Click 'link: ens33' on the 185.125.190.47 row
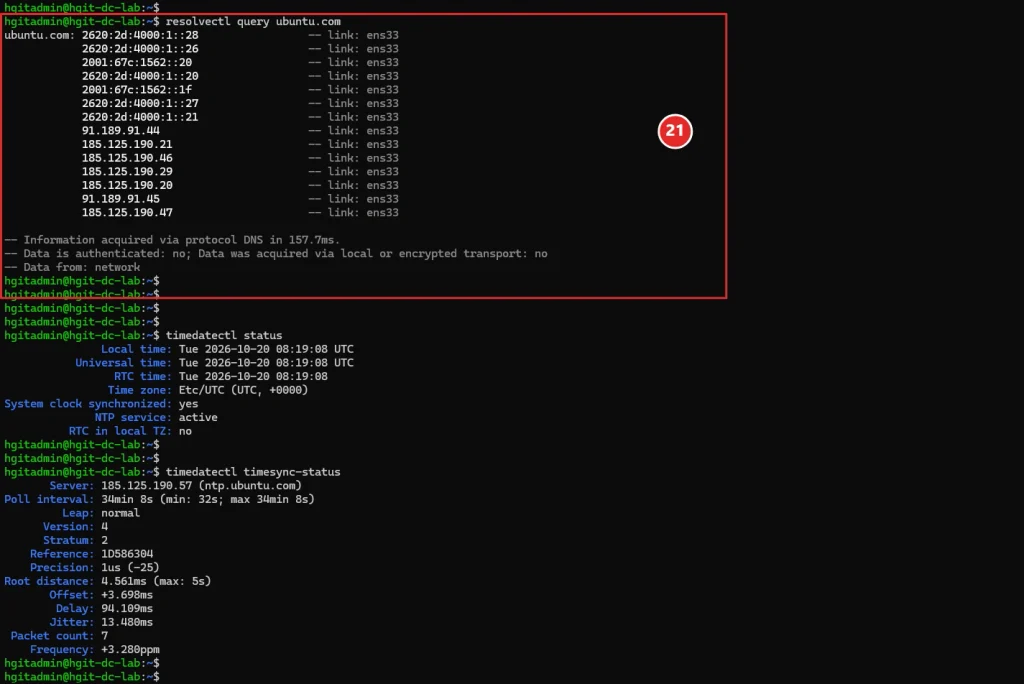The image size is (1024, 684). (x=362, y=213)
